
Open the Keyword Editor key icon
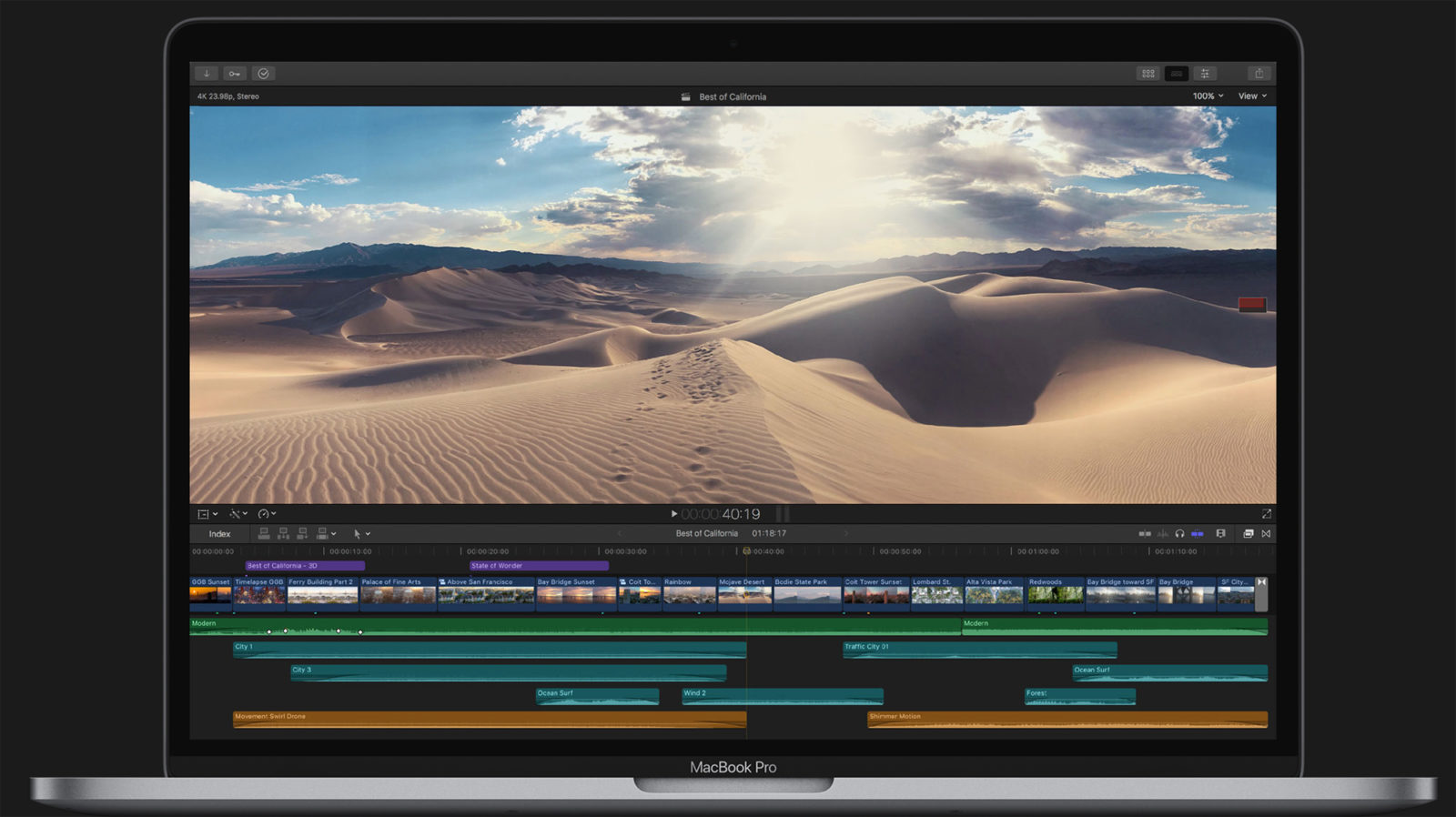(235, 74)
